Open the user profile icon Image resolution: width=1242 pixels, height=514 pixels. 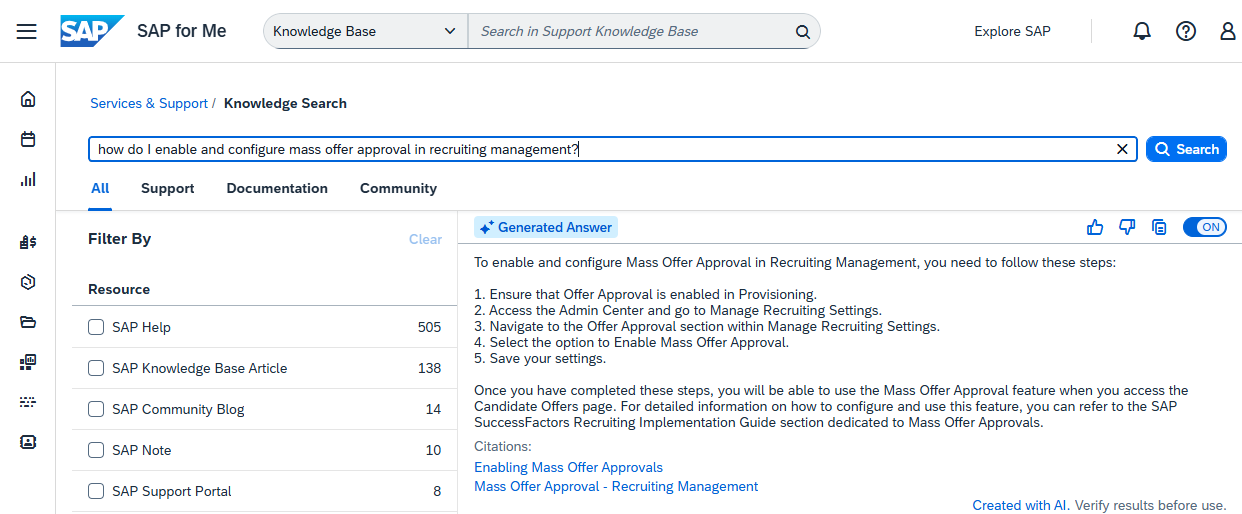(x=1228, y=31)
